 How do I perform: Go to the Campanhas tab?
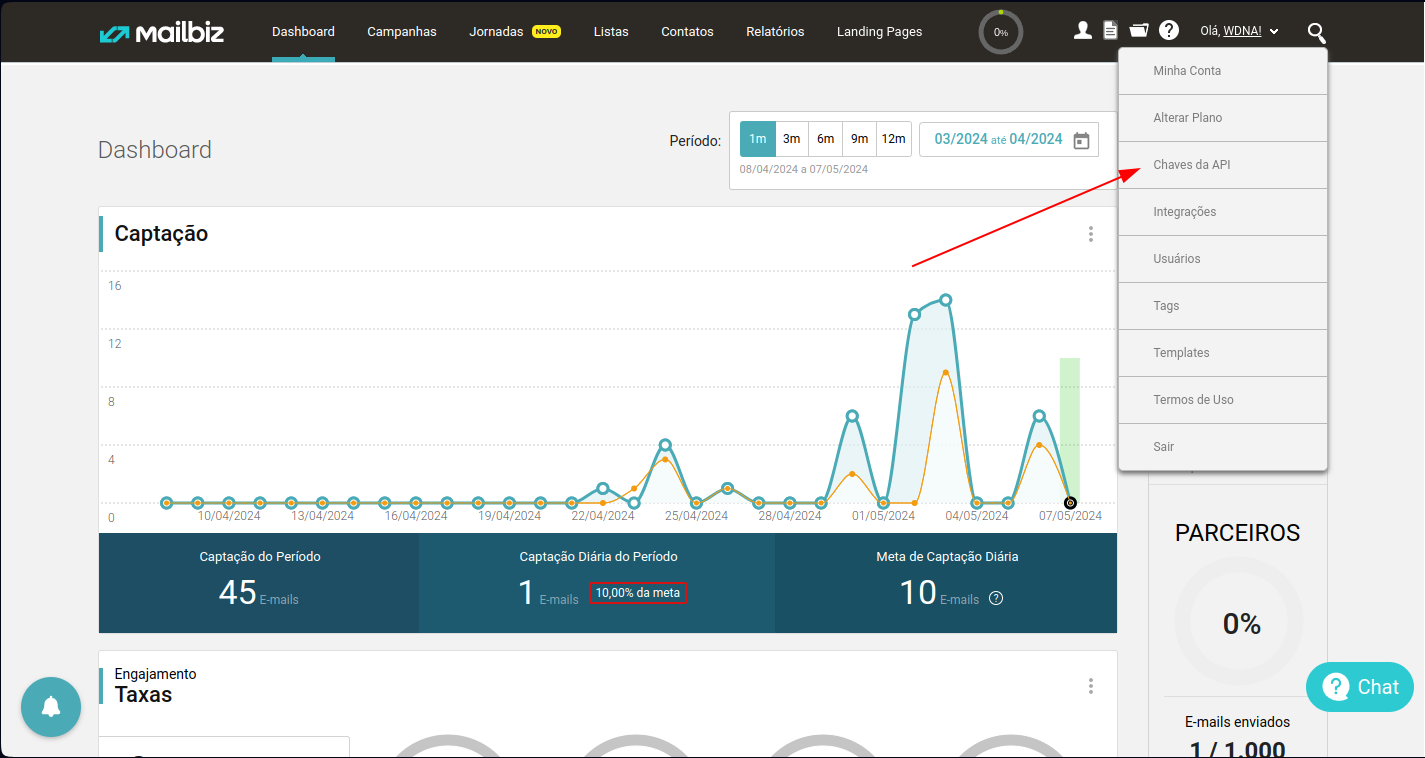pyautogui.click(x=402, y=31)
